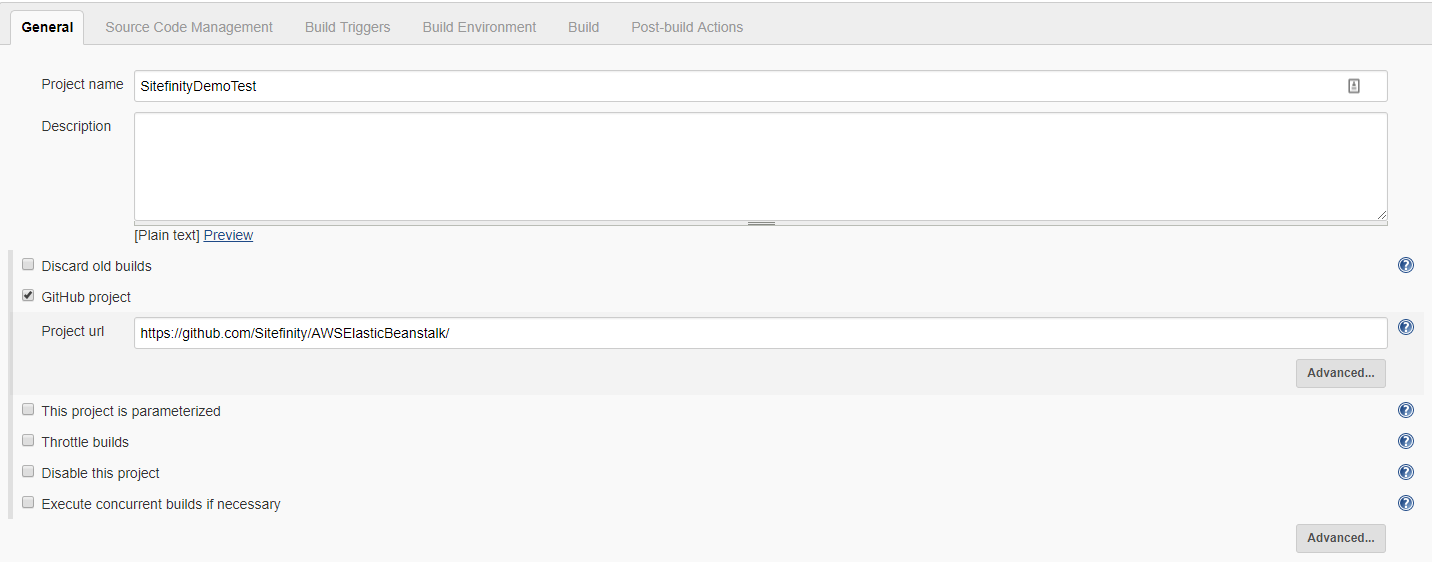Open help for This project is parameterized
Image resolution: width=1432 pixels, height=562 pixels.
click(x=1405, y=410)
